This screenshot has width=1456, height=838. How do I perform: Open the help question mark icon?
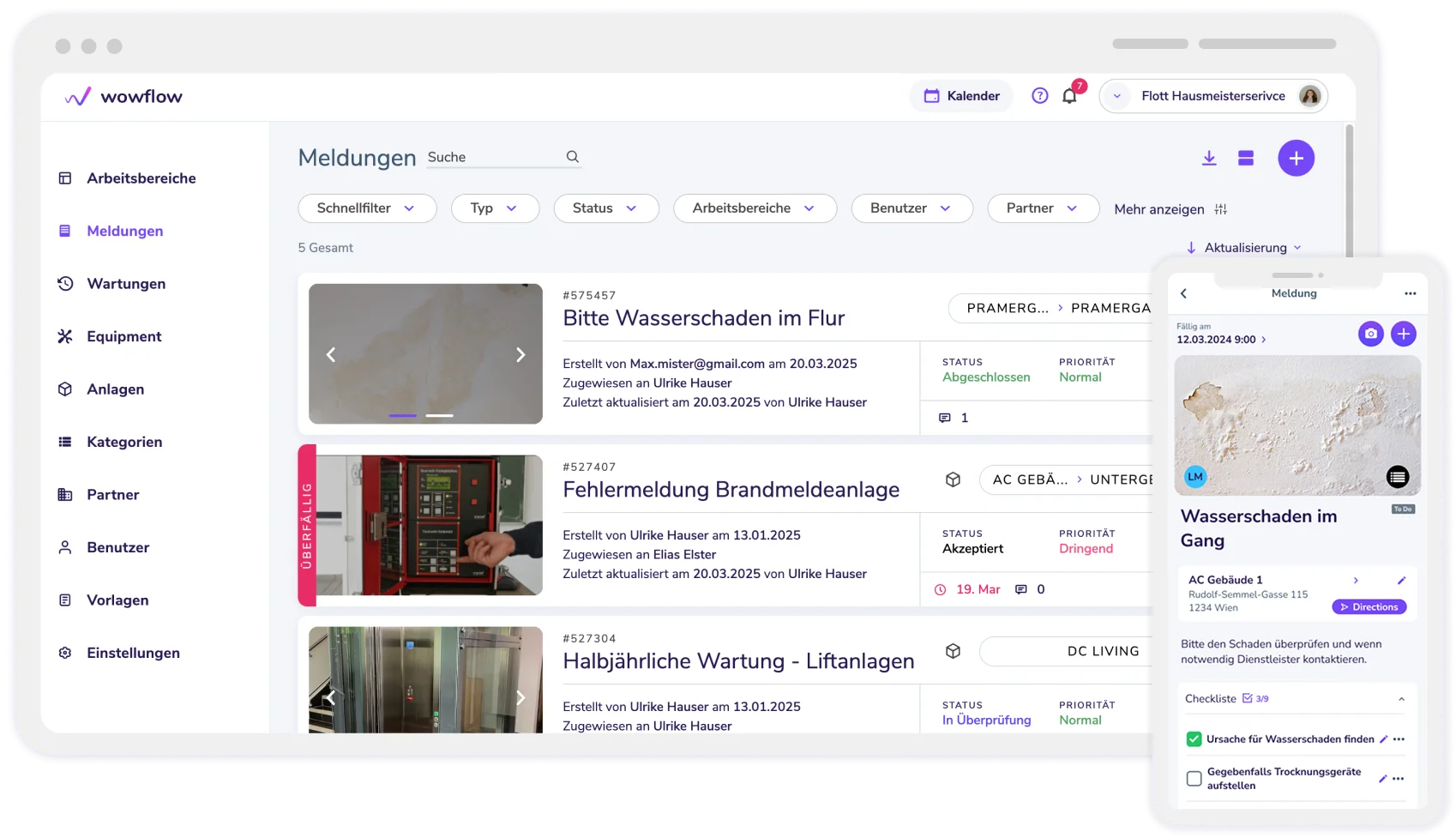1039,96
